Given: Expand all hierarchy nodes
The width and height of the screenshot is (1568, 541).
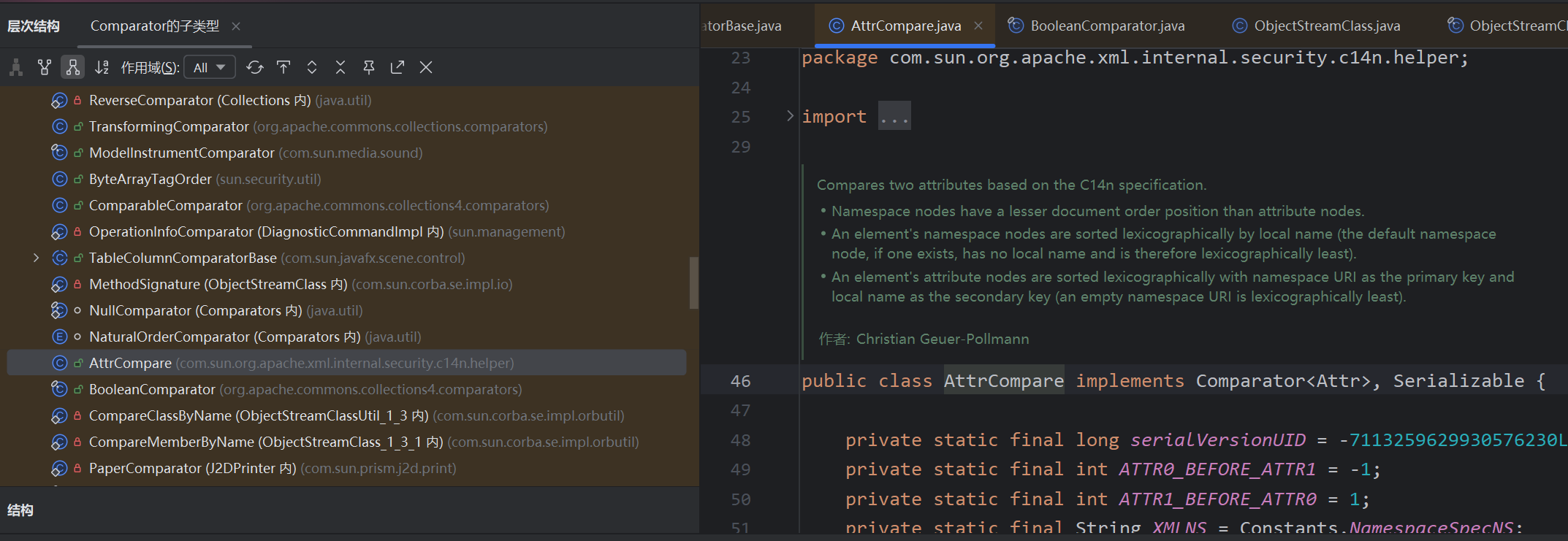Looking at the screenshot, I should [312, 68].
